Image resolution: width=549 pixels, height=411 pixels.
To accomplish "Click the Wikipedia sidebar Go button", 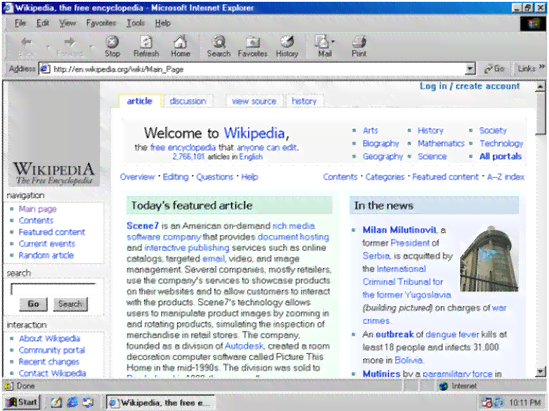I will coord(33,304).
